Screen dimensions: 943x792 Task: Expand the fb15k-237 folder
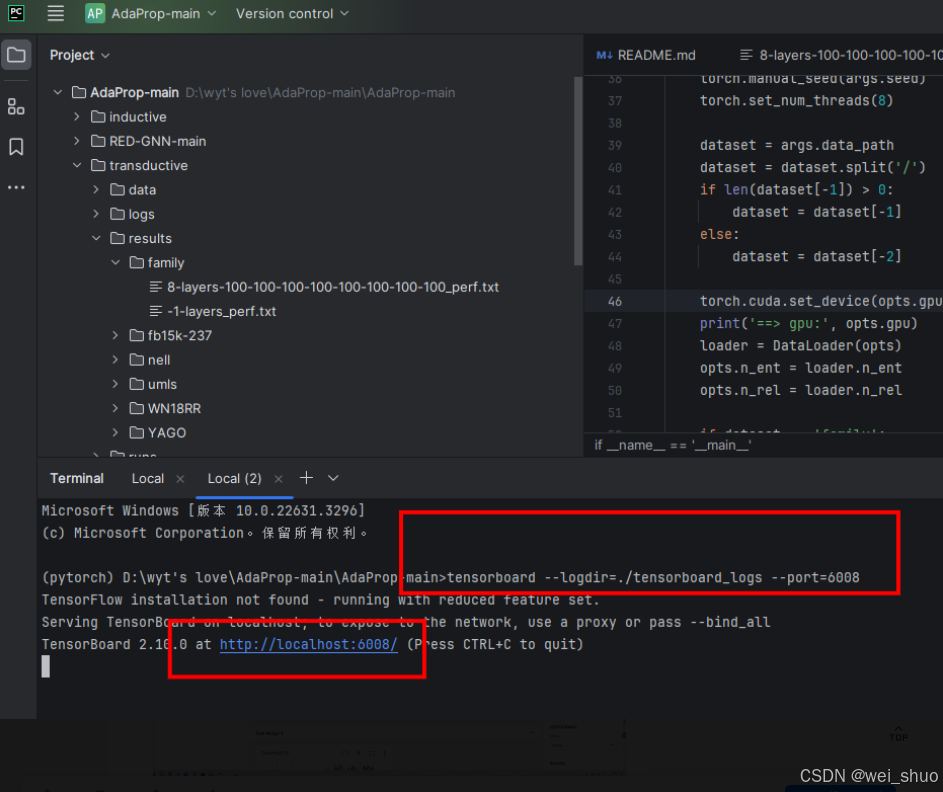(115, 336)
